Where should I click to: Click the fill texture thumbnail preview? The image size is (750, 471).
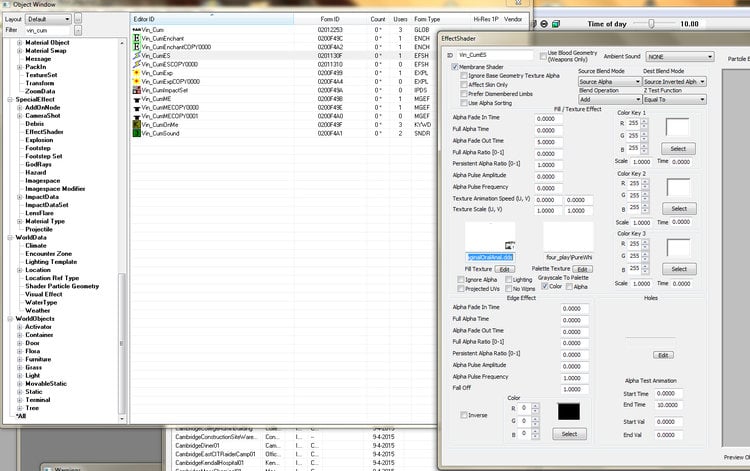(490, 237)
